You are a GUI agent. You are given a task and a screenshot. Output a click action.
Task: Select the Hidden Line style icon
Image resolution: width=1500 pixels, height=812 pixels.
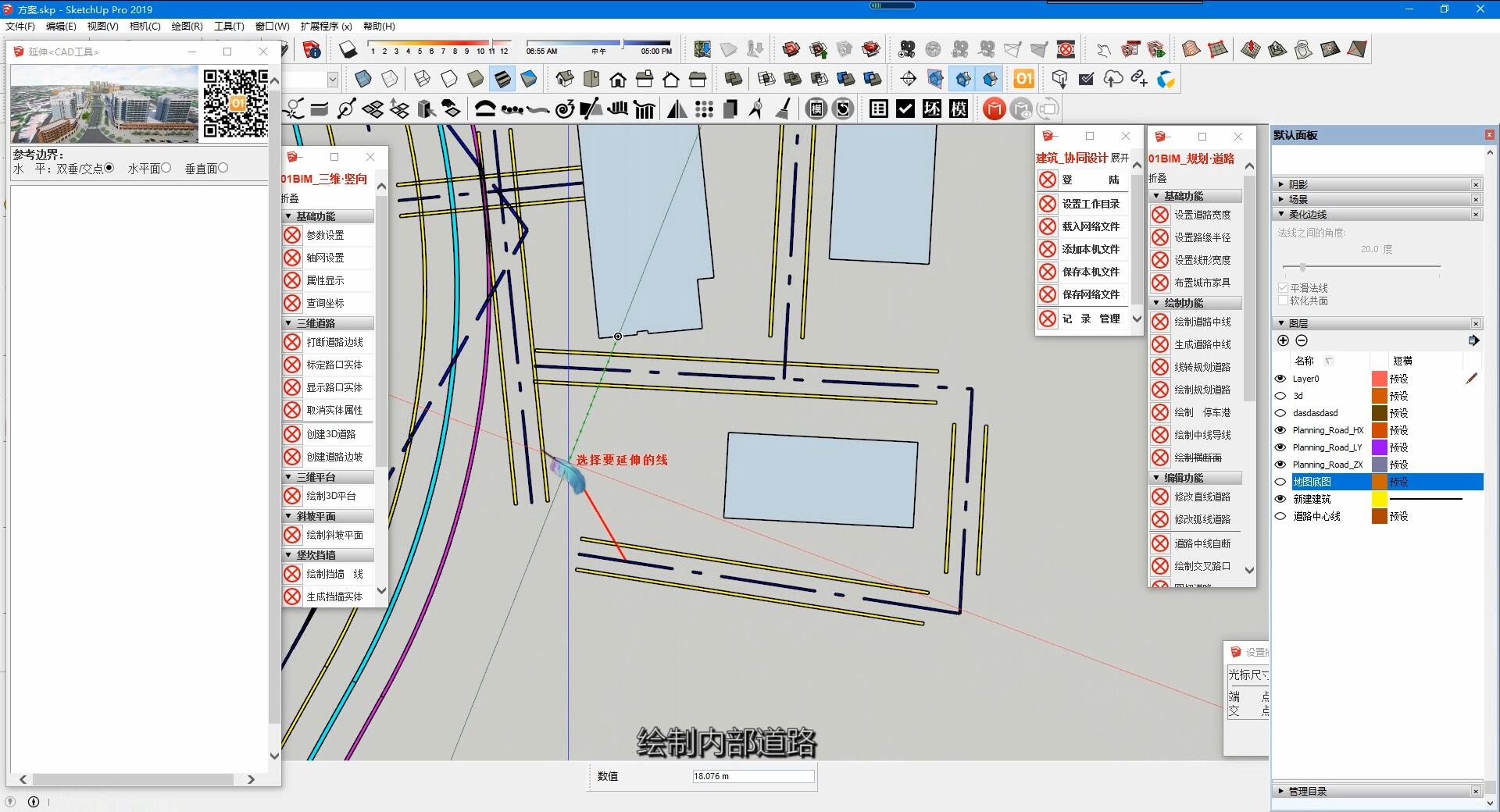click(x=449, y=79)
